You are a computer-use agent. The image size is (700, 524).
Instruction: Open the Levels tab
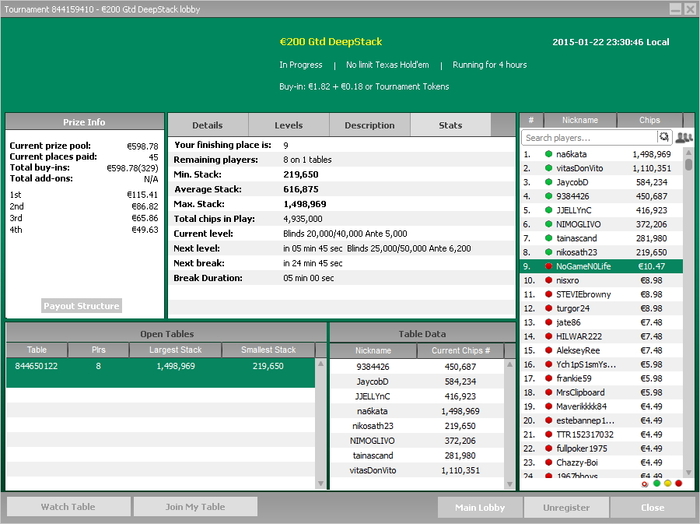coord(288,125)
